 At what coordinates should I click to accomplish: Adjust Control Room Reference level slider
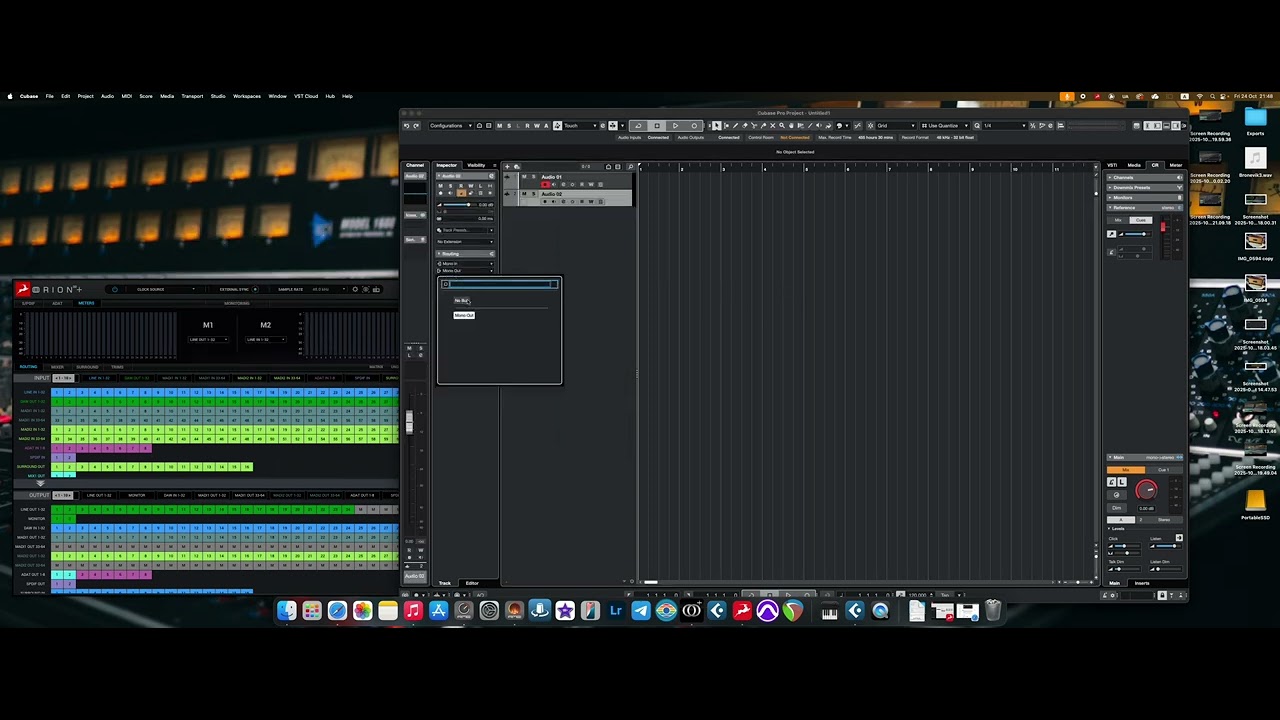point(1134,234)
